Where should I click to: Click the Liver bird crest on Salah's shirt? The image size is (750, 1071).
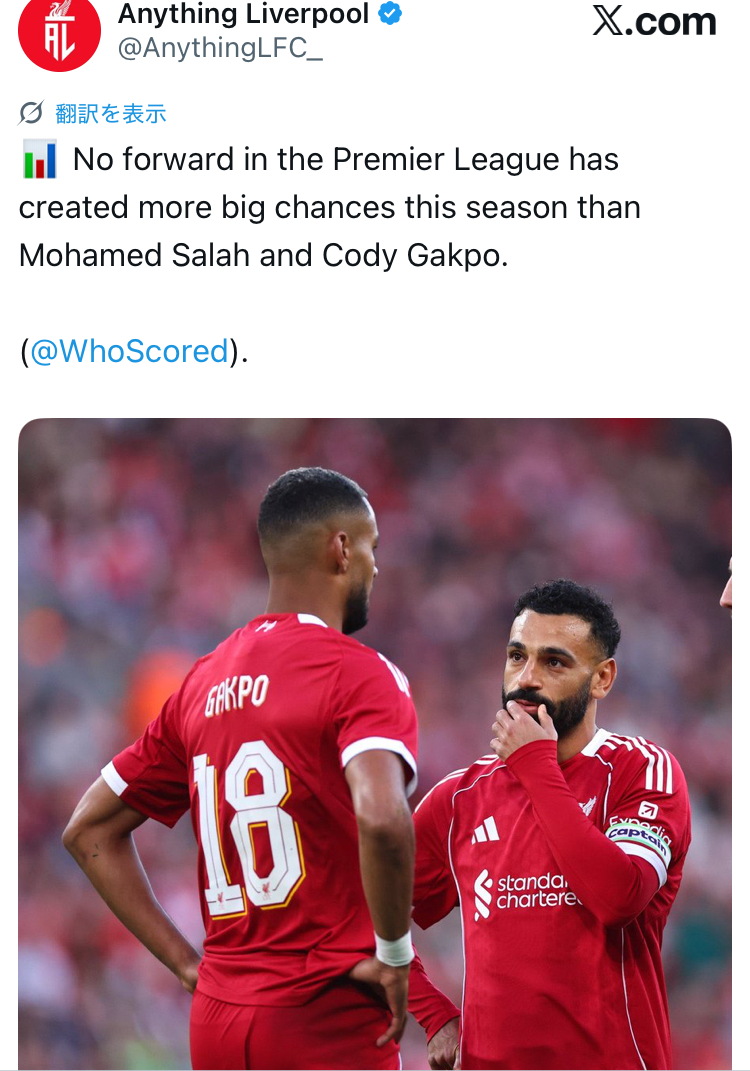[587, 806]
